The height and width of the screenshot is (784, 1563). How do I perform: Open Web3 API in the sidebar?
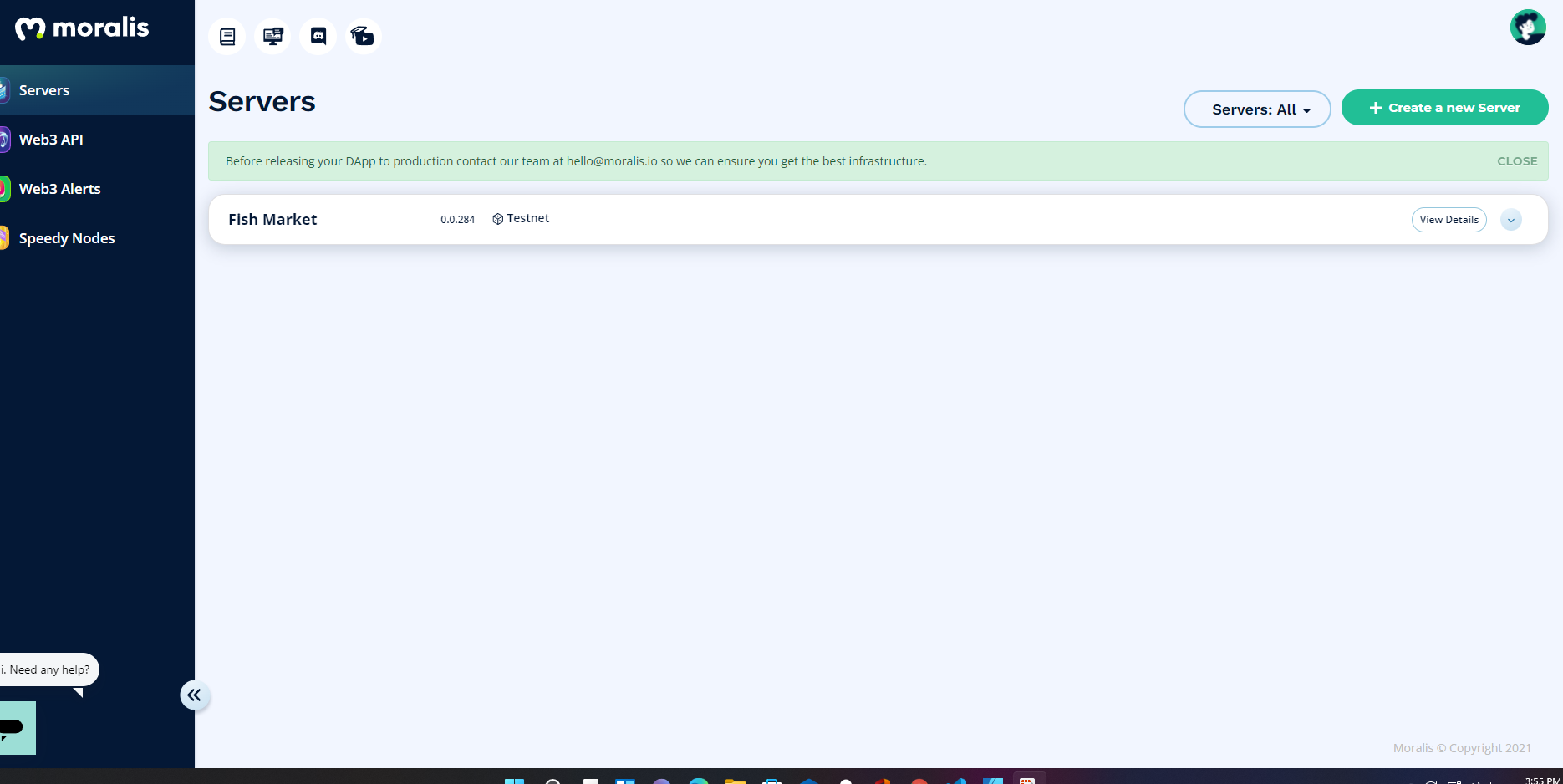[97, 140]
